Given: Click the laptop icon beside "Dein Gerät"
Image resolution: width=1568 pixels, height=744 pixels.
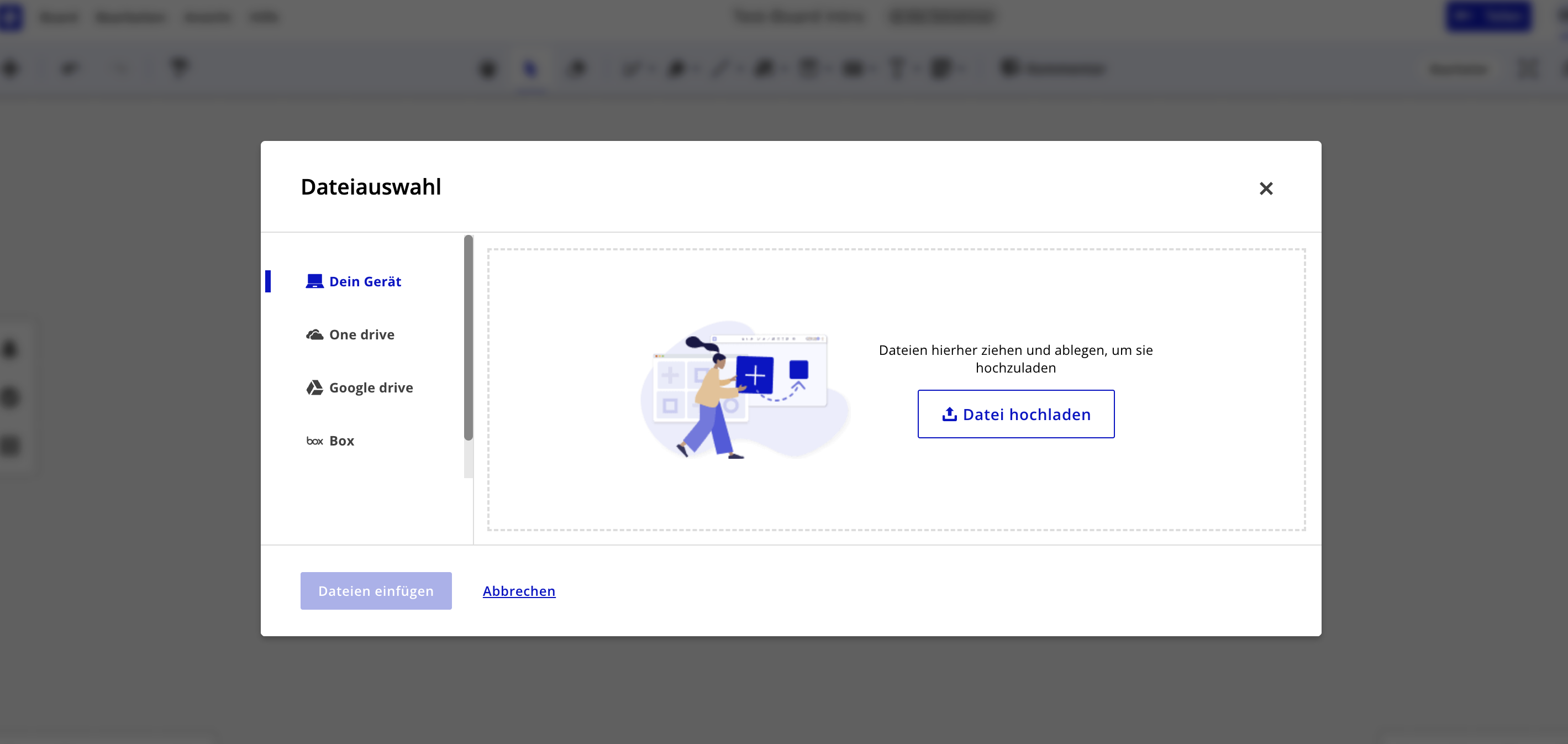Looking at the screenshot, I should (x=314, y=281).
